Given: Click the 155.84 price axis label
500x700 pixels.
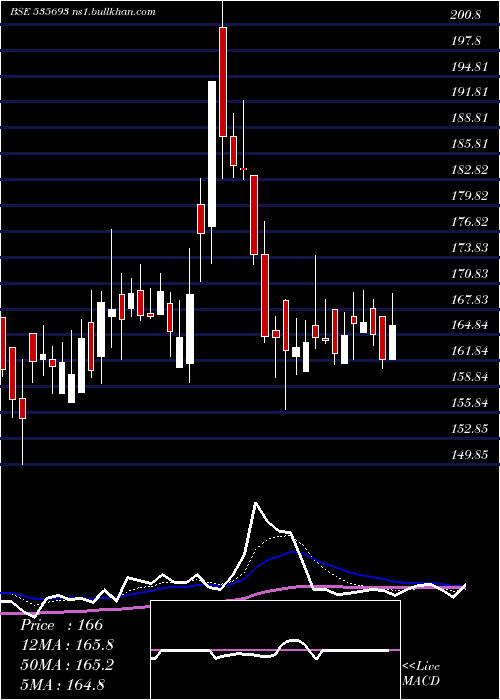Looking at the screenshot, I should (x=468, y=403).
